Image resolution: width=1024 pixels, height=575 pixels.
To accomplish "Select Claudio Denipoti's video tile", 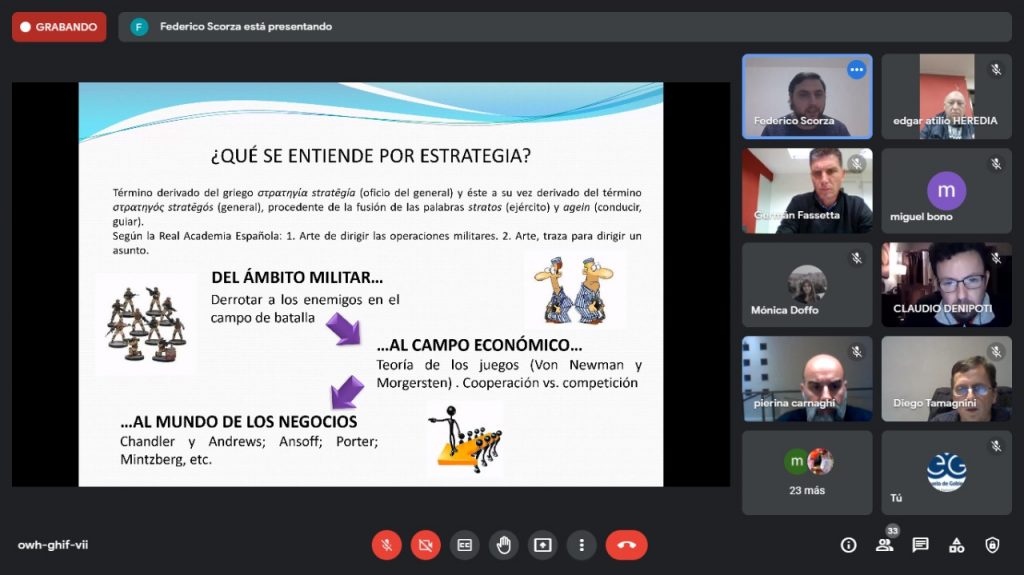I will click(x=945, y=284).
